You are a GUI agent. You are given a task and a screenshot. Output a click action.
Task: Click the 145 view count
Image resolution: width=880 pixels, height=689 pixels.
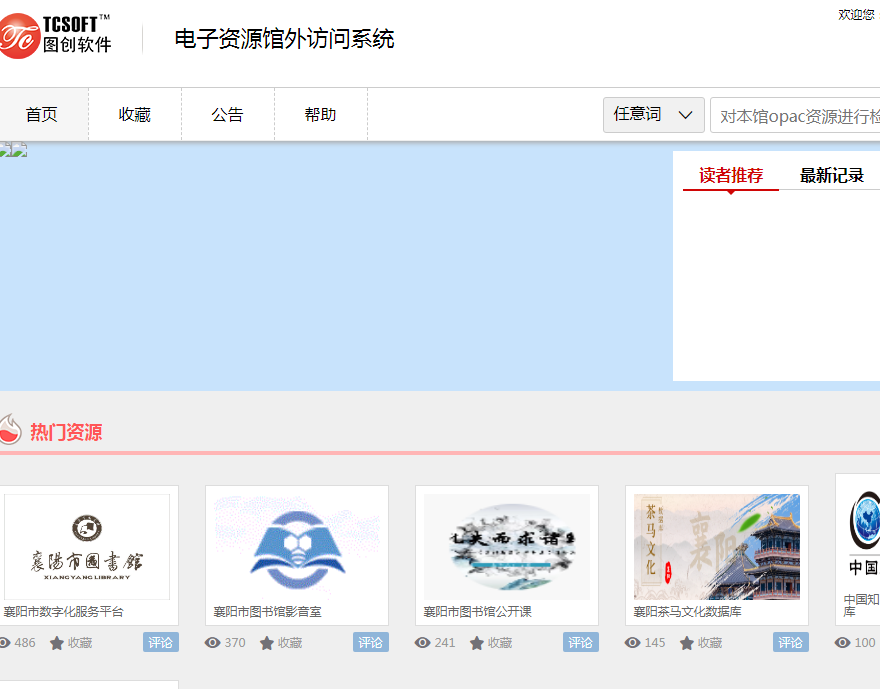coord(655,642)
